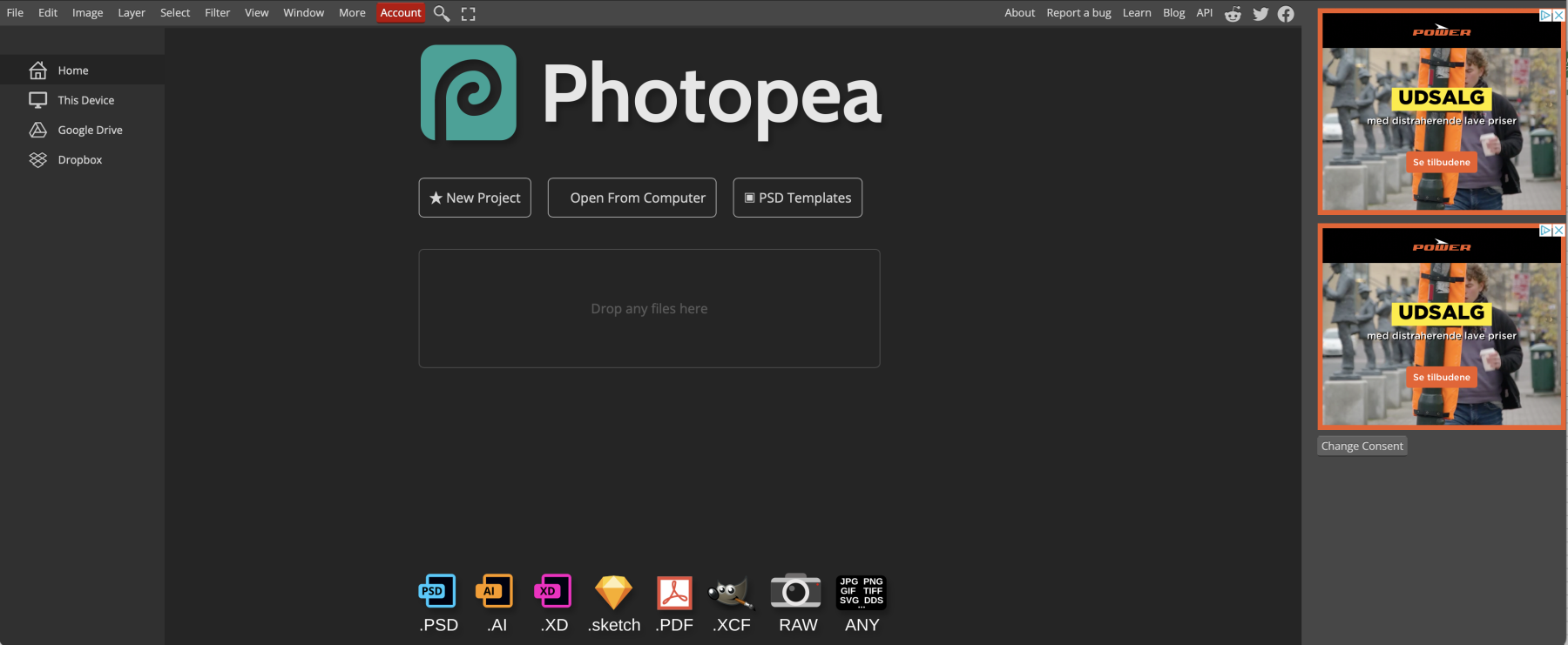
Task: Open Photopea's Facebook page icon
Action: pos(1286,14)
